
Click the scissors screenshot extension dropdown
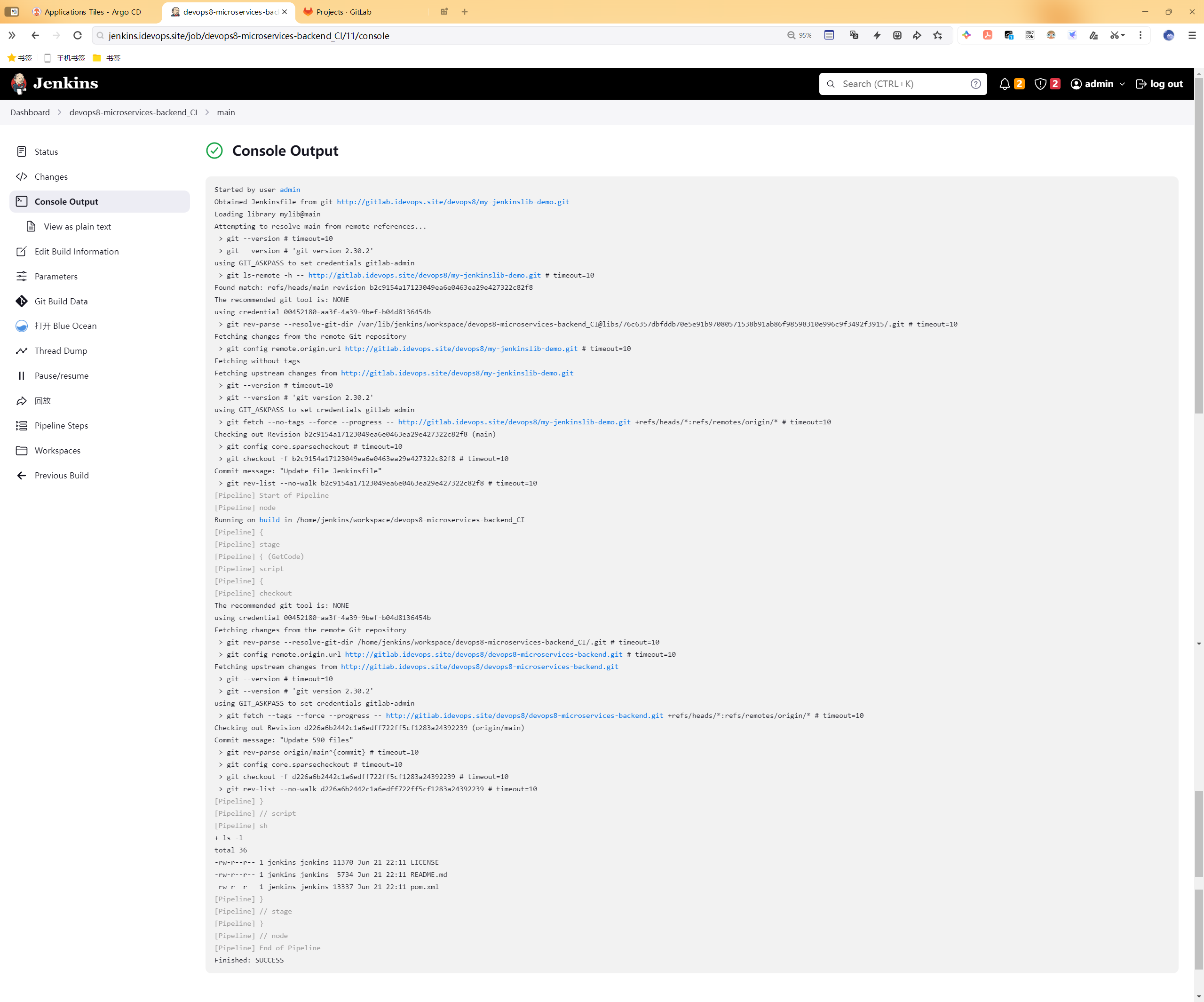point(1118,36)
